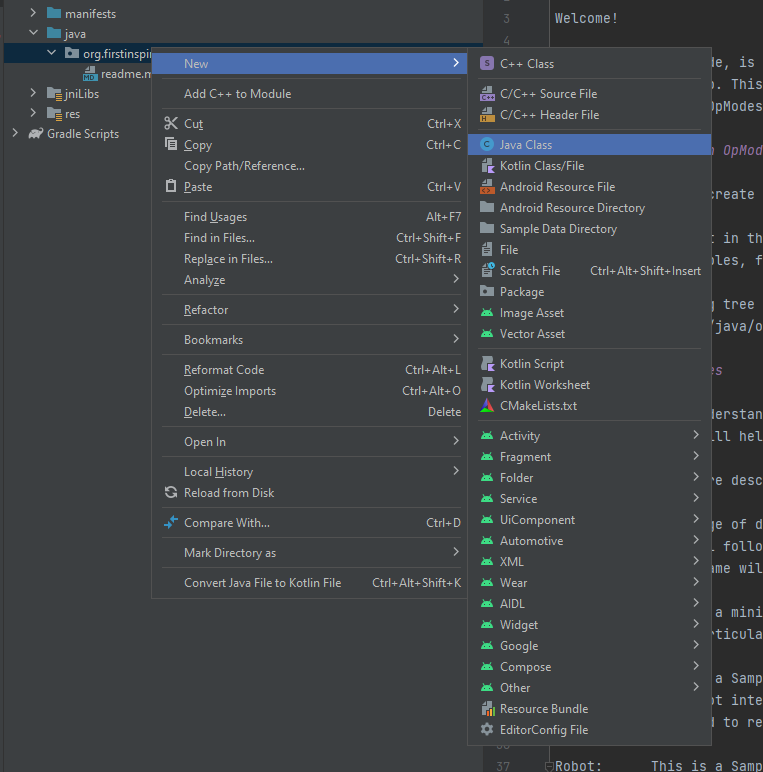Open the Wear submenu

click(x=589, y=582)
